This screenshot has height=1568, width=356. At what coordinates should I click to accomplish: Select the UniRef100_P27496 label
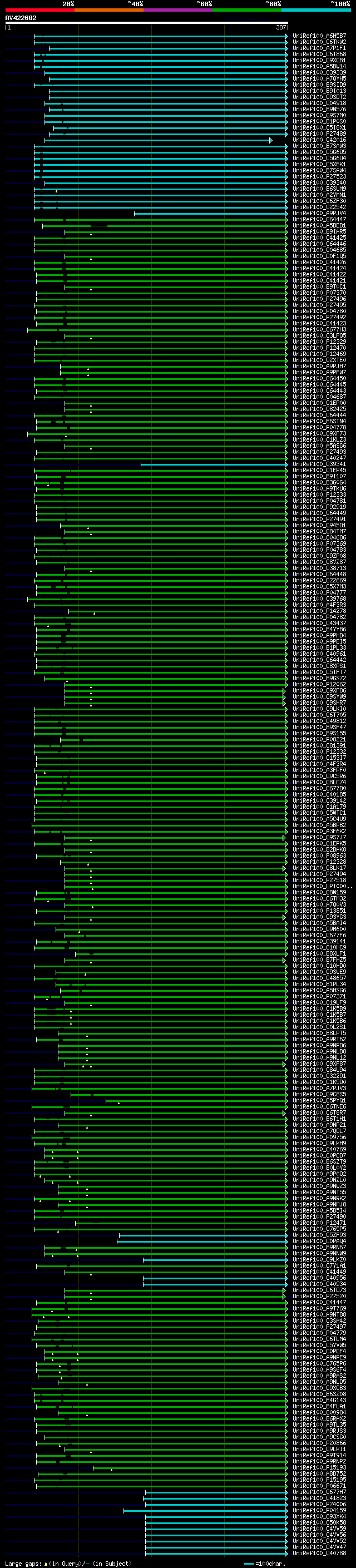[319, 299]
